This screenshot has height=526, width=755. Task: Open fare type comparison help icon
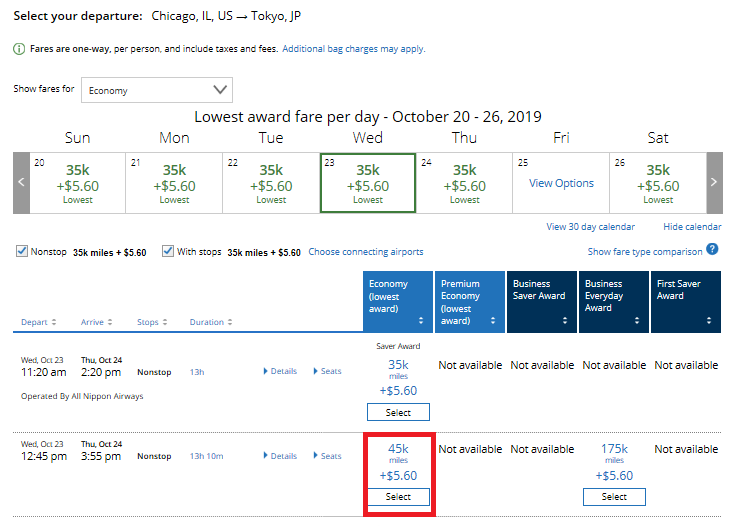[x=712, y=250]
